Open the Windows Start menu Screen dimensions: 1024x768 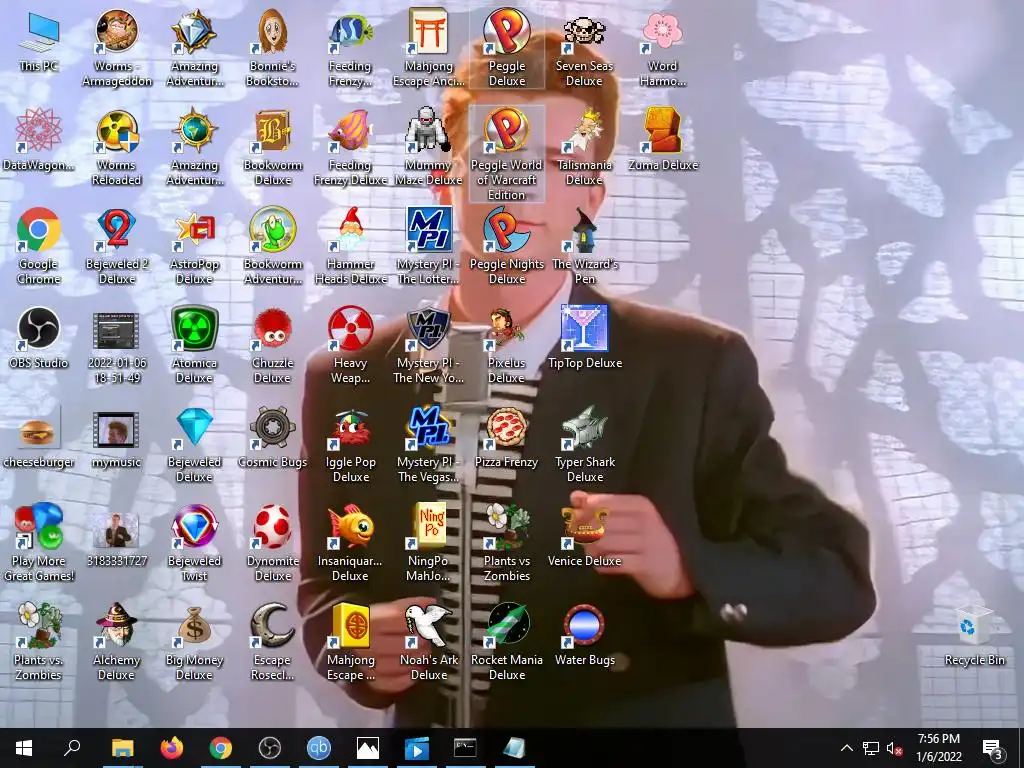[24, 748]
